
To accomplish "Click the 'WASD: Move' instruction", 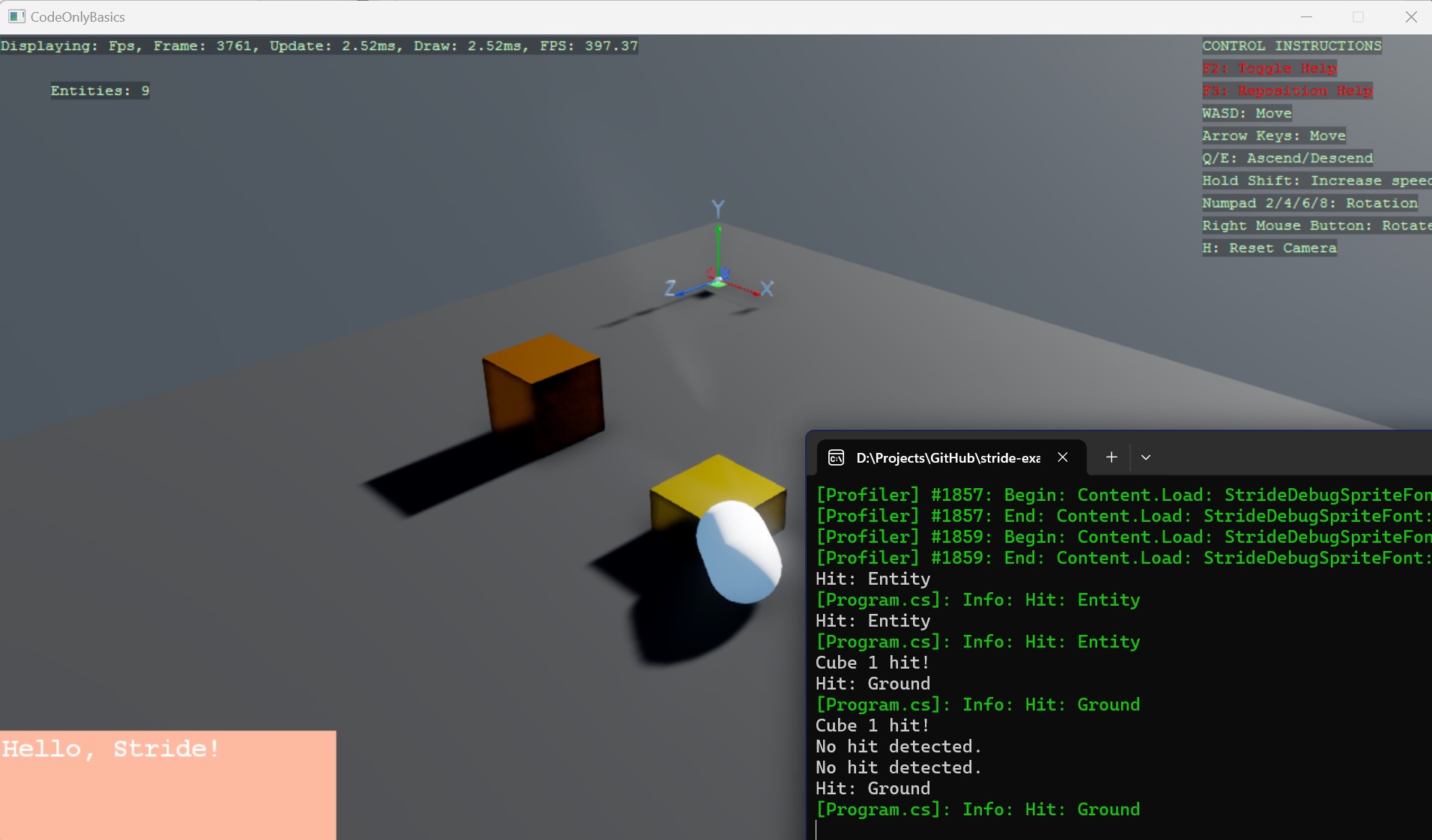I will (1247, 113).
